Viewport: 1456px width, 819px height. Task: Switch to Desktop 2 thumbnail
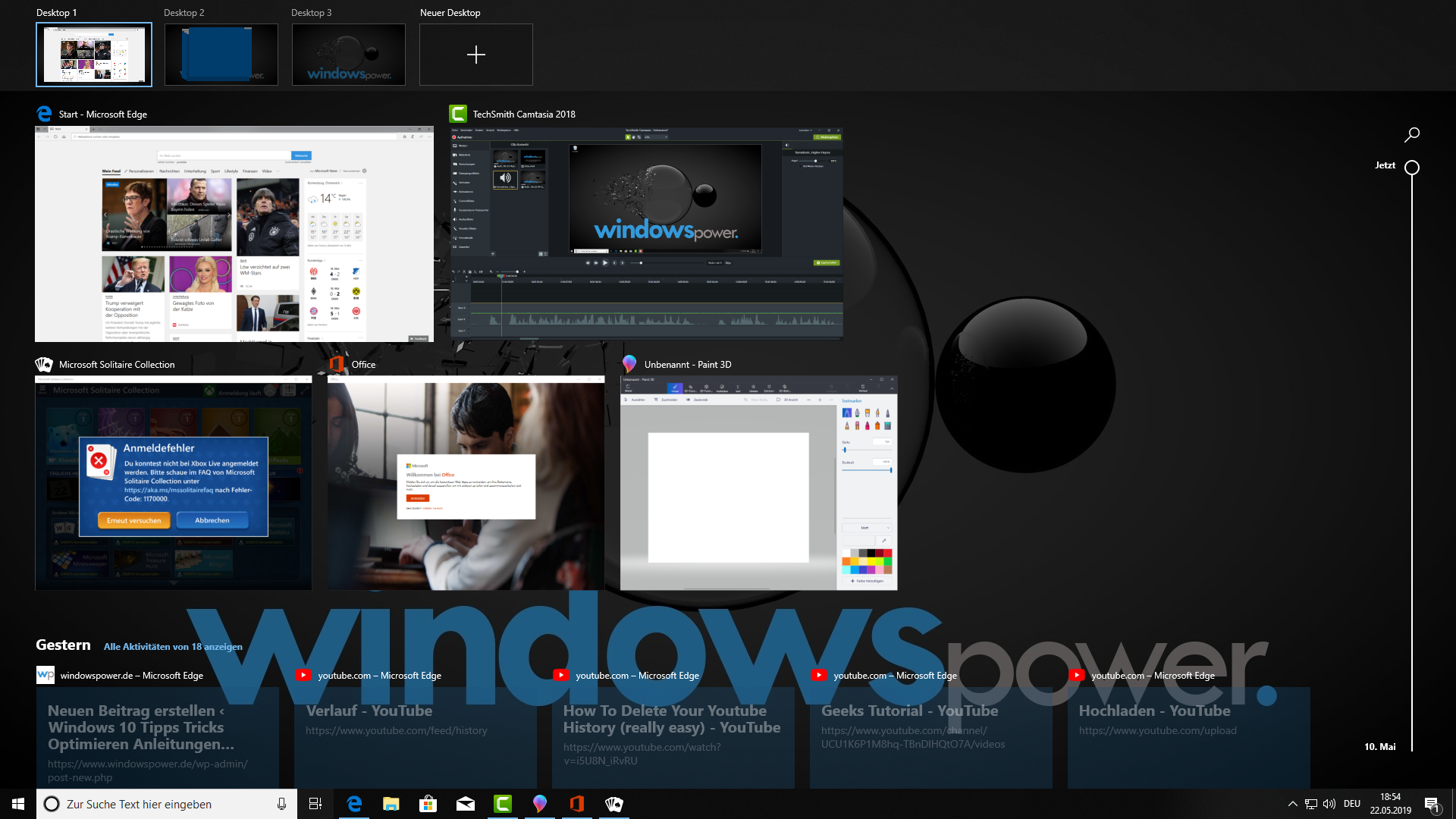221,55
